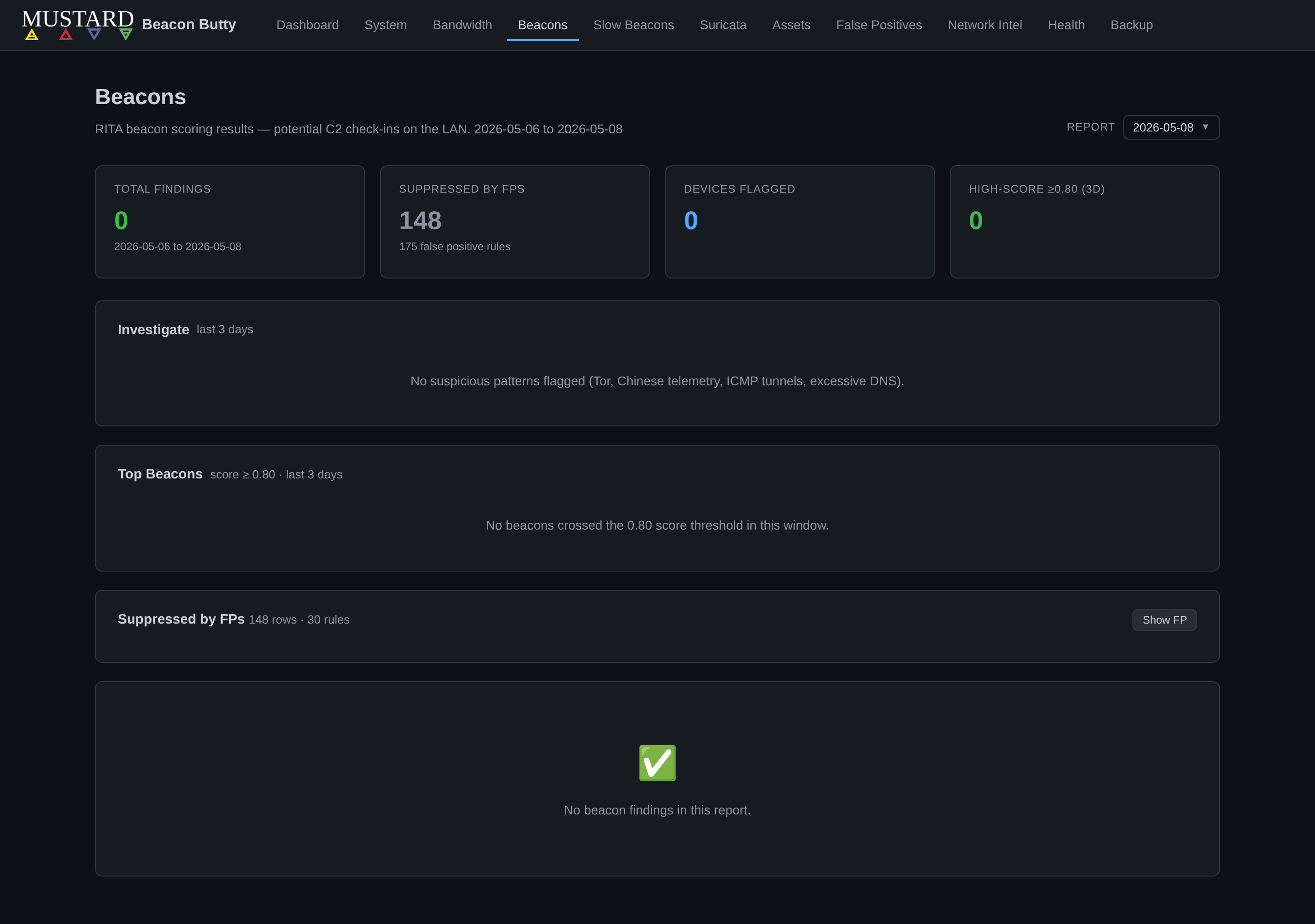Click the '175 false positive rules' text

tap(454, 246)
